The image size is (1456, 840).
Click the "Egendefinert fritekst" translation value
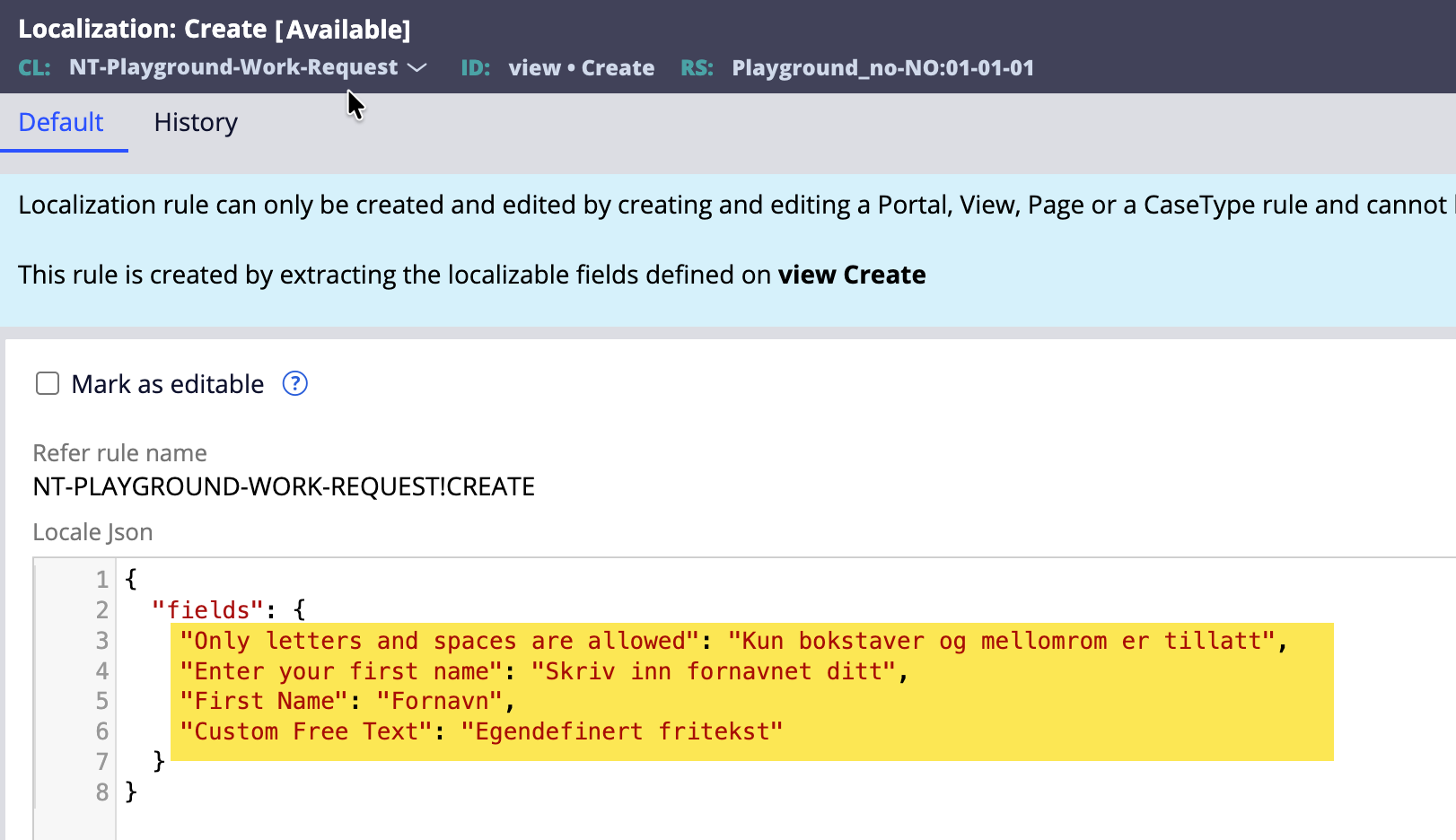tap(621, 731)
